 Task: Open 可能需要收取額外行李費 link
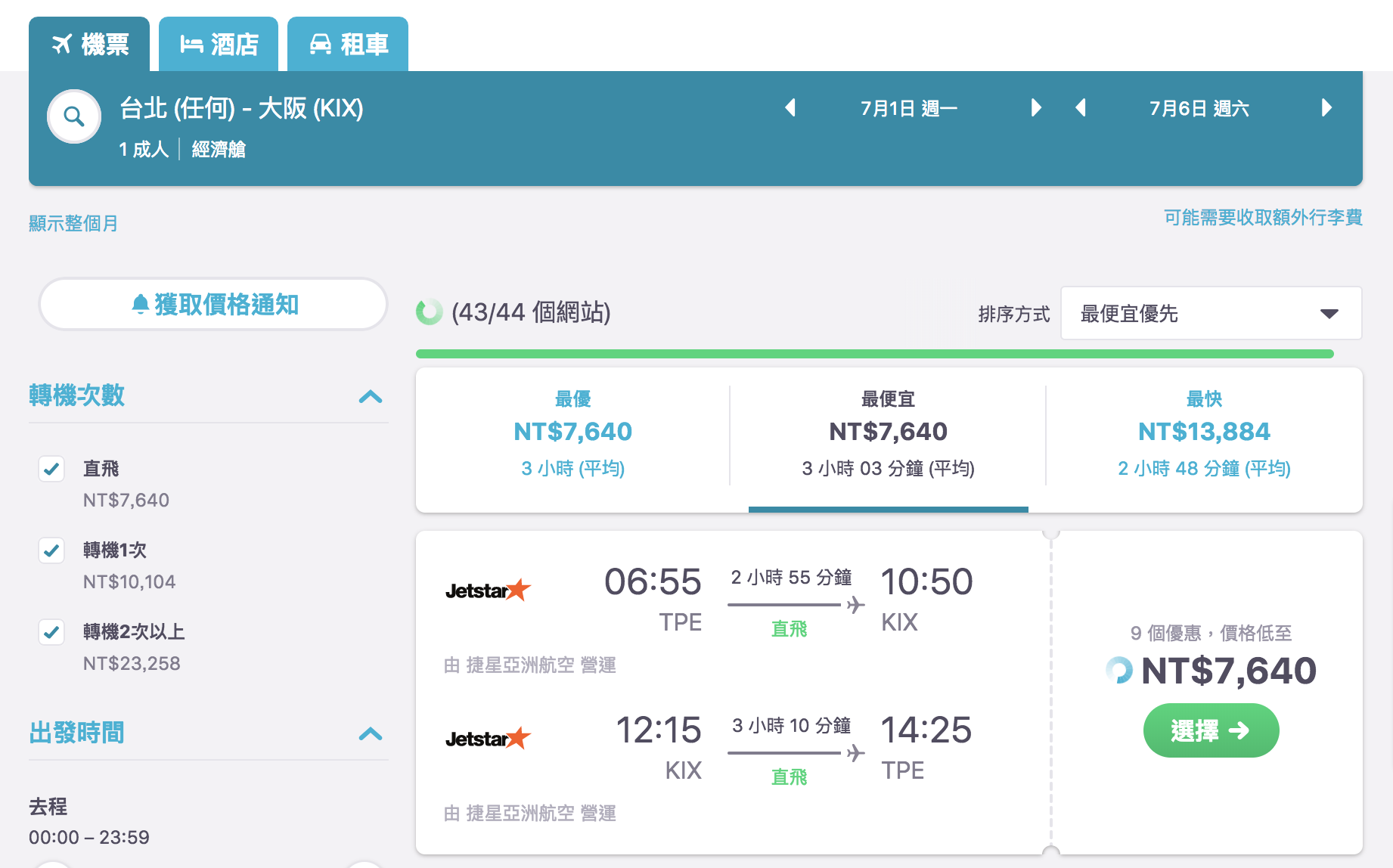(1263, 218)
